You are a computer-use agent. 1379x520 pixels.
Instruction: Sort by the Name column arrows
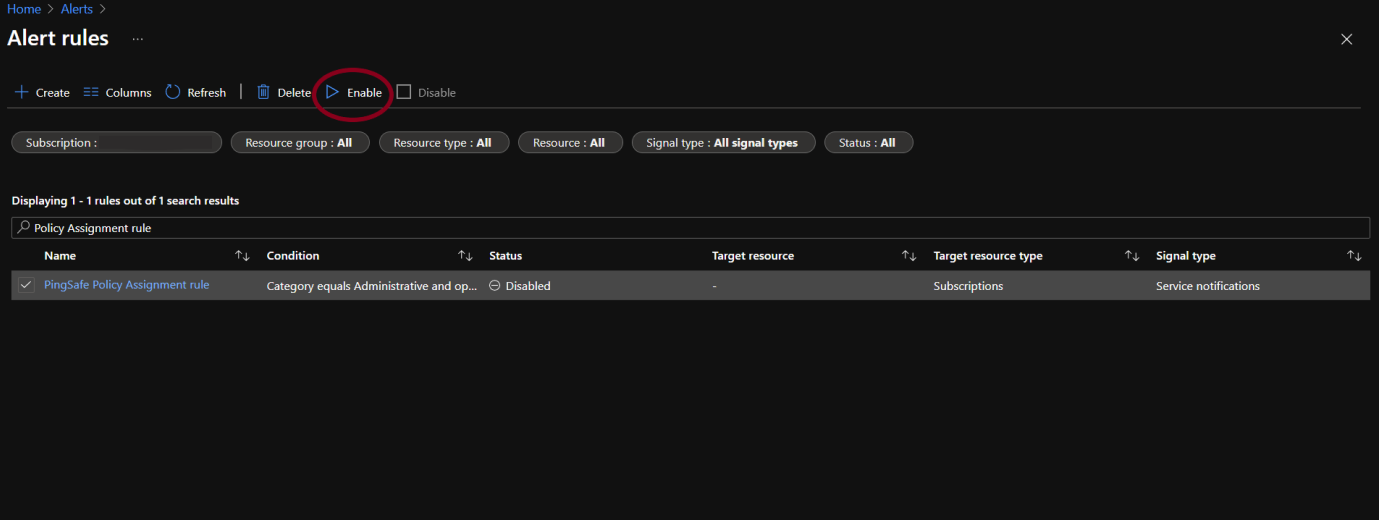242,256
